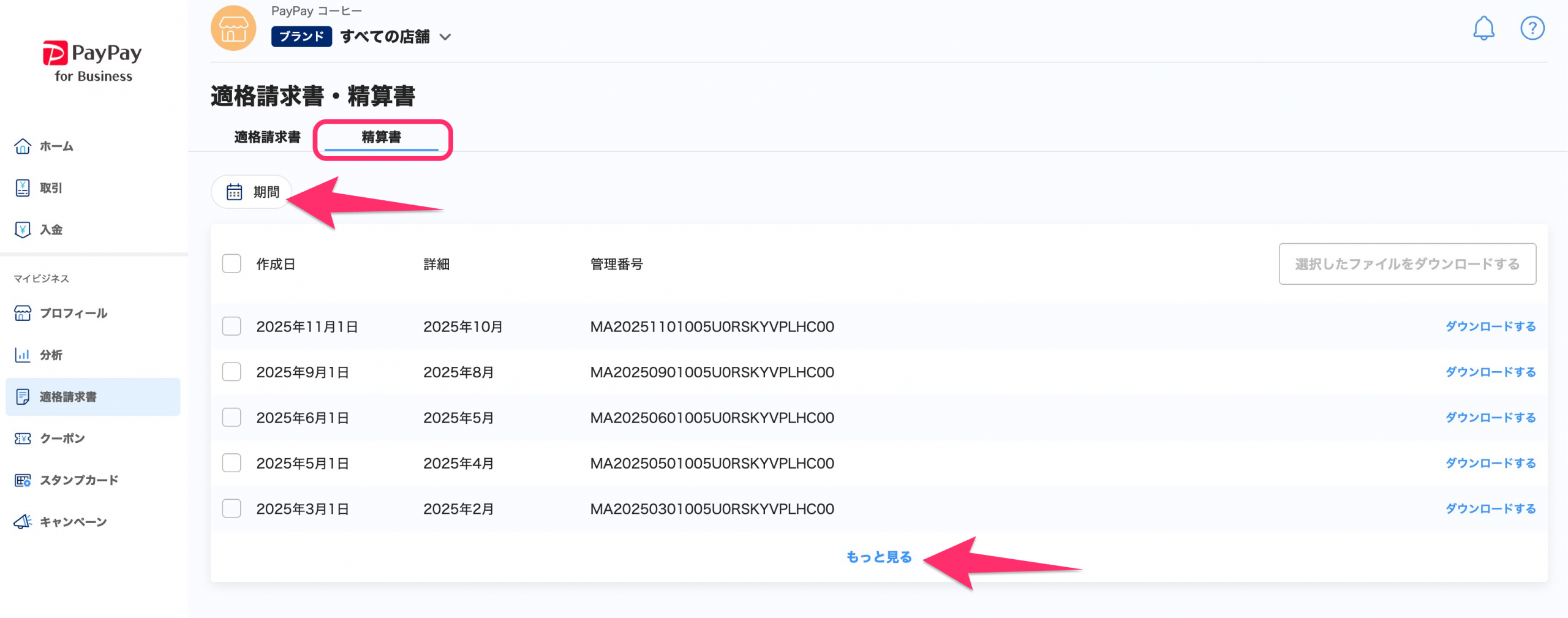
Task: Open the notification bell icon
Action: [1483, 28]
